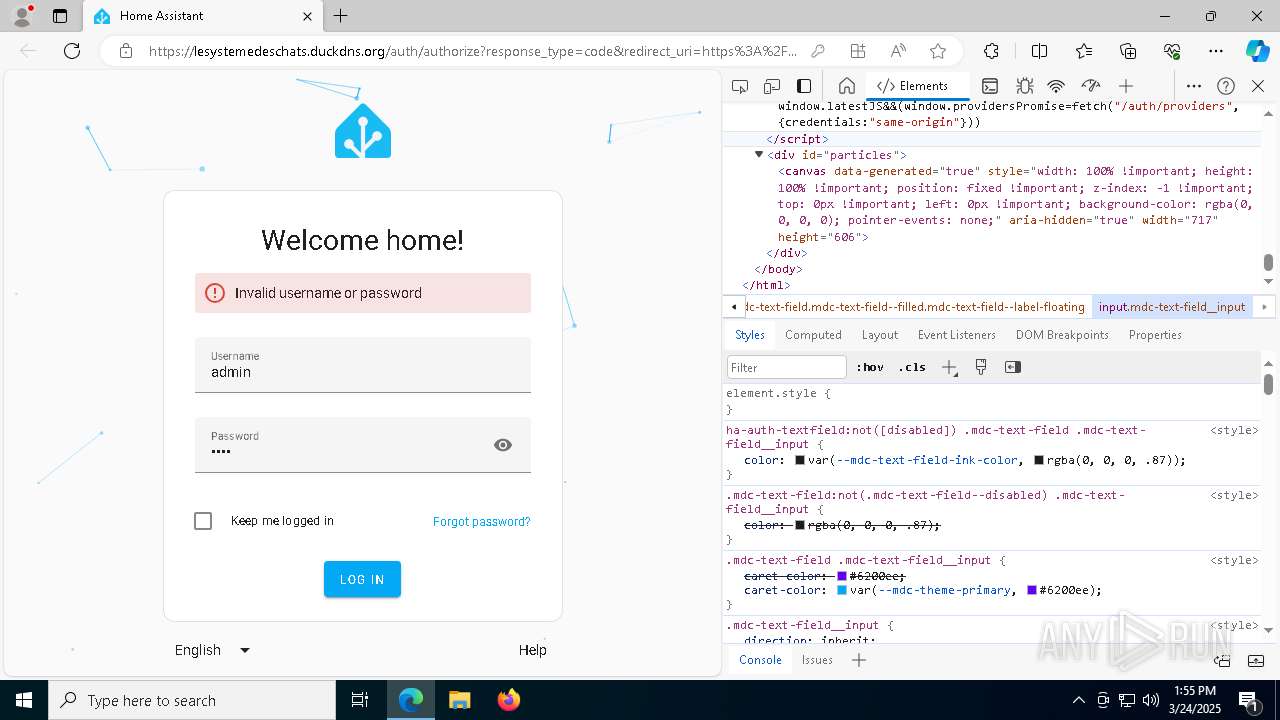Screen dimensions: 1280x720
Task: Switch to the Computed tab
Action: (813, 335)
